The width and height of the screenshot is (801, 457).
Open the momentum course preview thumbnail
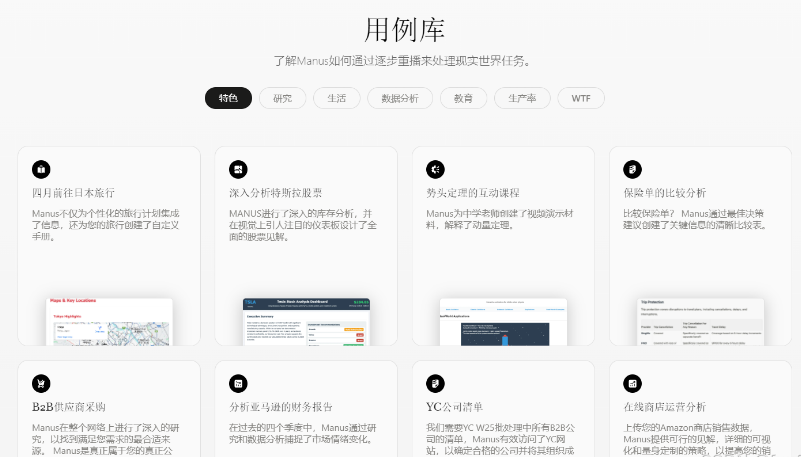(503, 322)
